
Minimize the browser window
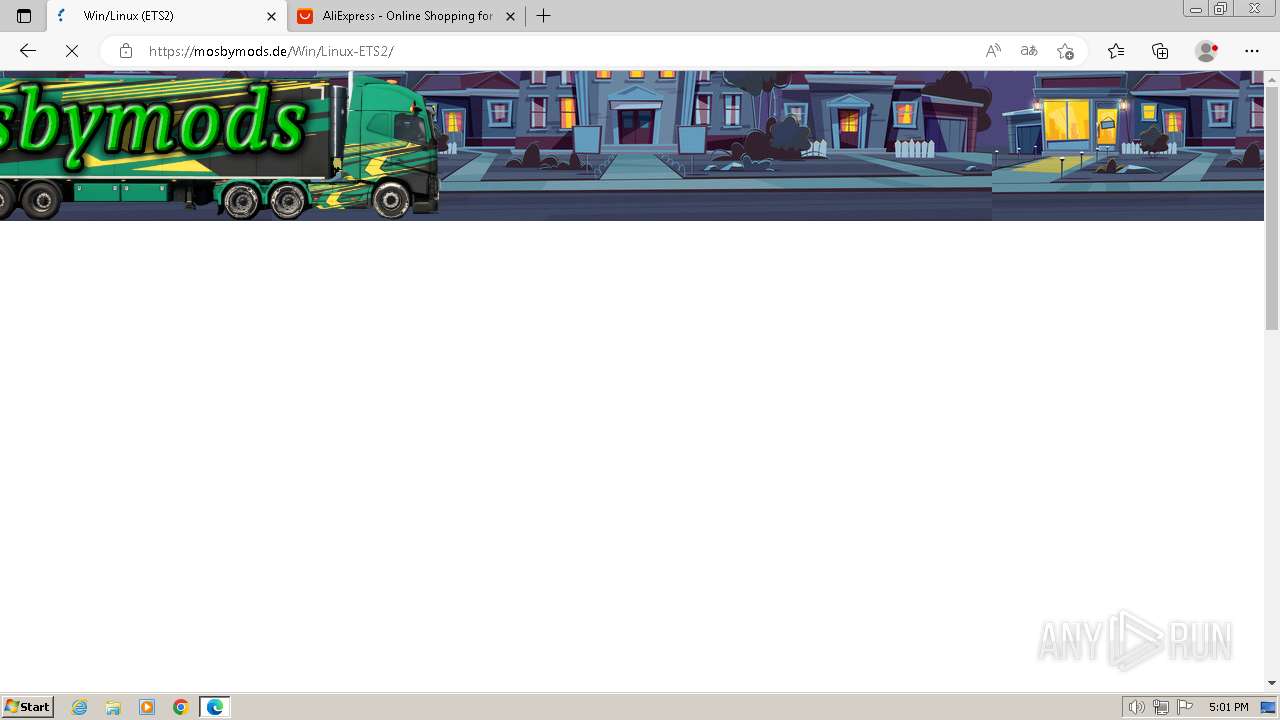(x=1195, y=9)
